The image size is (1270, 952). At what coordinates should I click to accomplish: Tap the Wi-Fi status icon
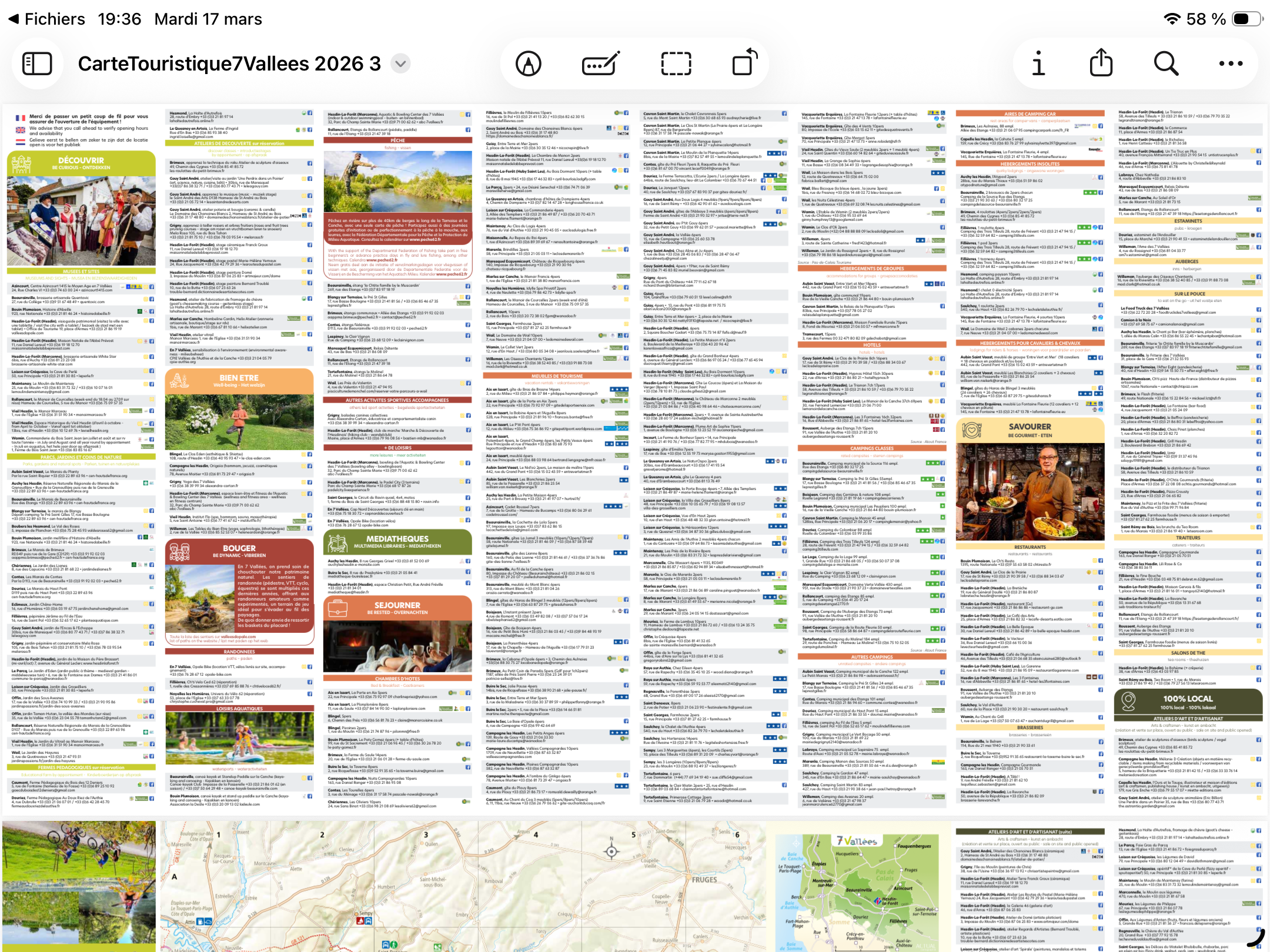[x=1172, y=19]
